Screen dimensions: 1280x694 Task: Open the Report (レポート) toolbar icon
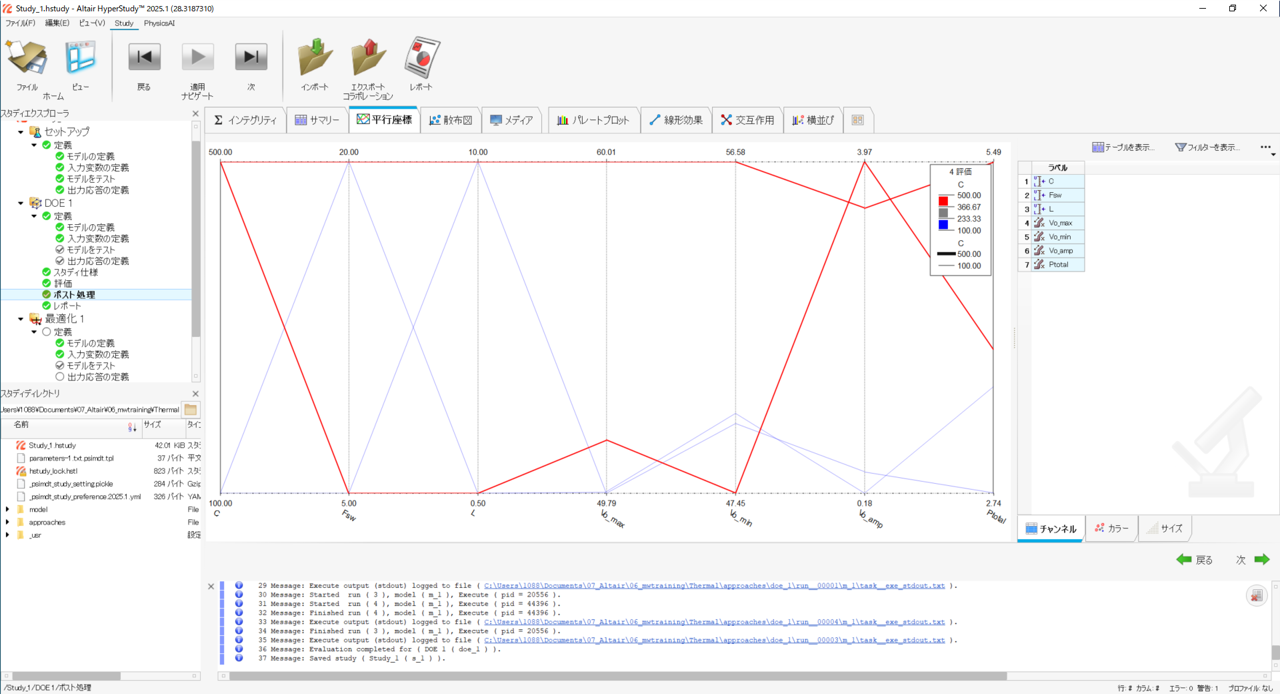421,58
